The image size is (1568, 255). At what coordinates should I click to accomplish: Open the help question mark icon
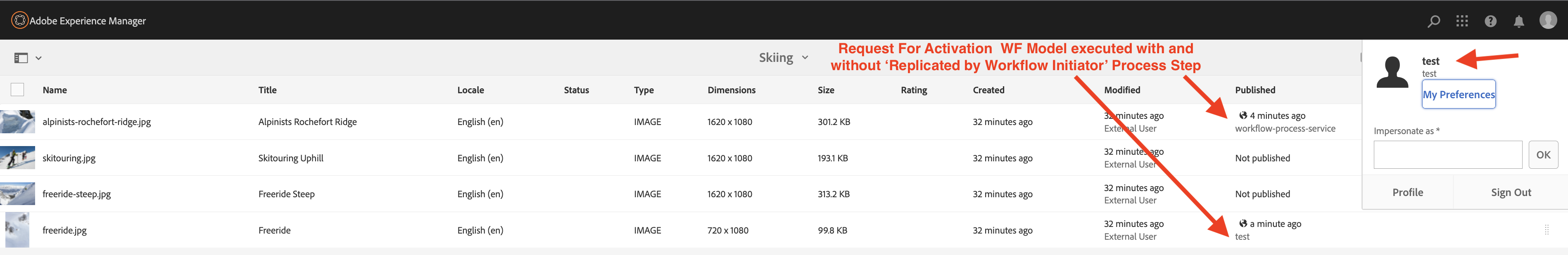tap(1491, 21)
